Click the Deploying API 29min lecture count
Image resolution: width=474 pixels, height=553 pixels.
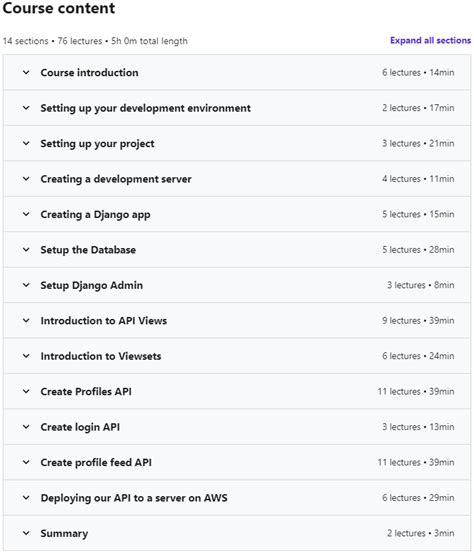pyautogui.click(x=418, y=498)
